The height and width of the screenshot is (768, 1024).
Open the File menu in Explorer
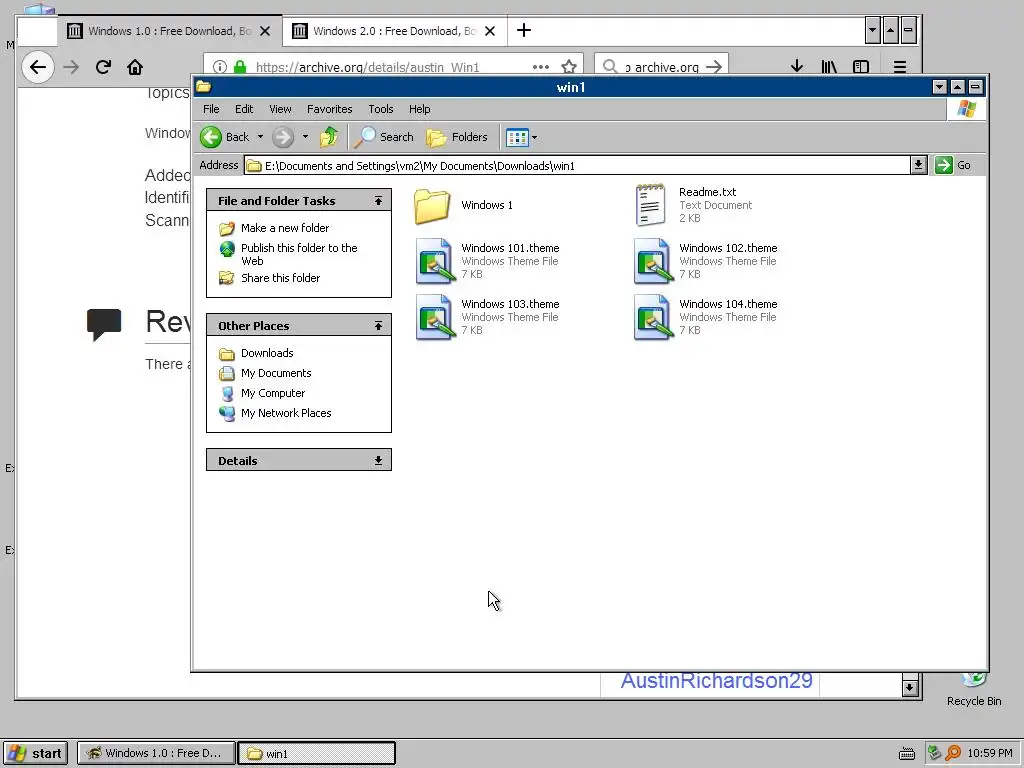coord(211,109)
